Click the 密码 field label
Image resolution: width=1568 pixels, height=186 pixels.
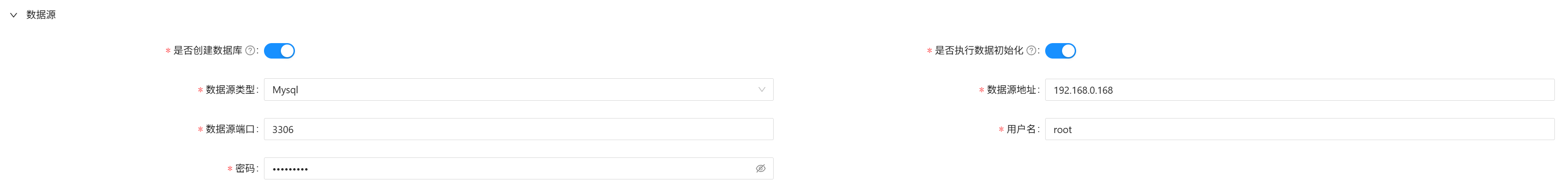point(245,168)
